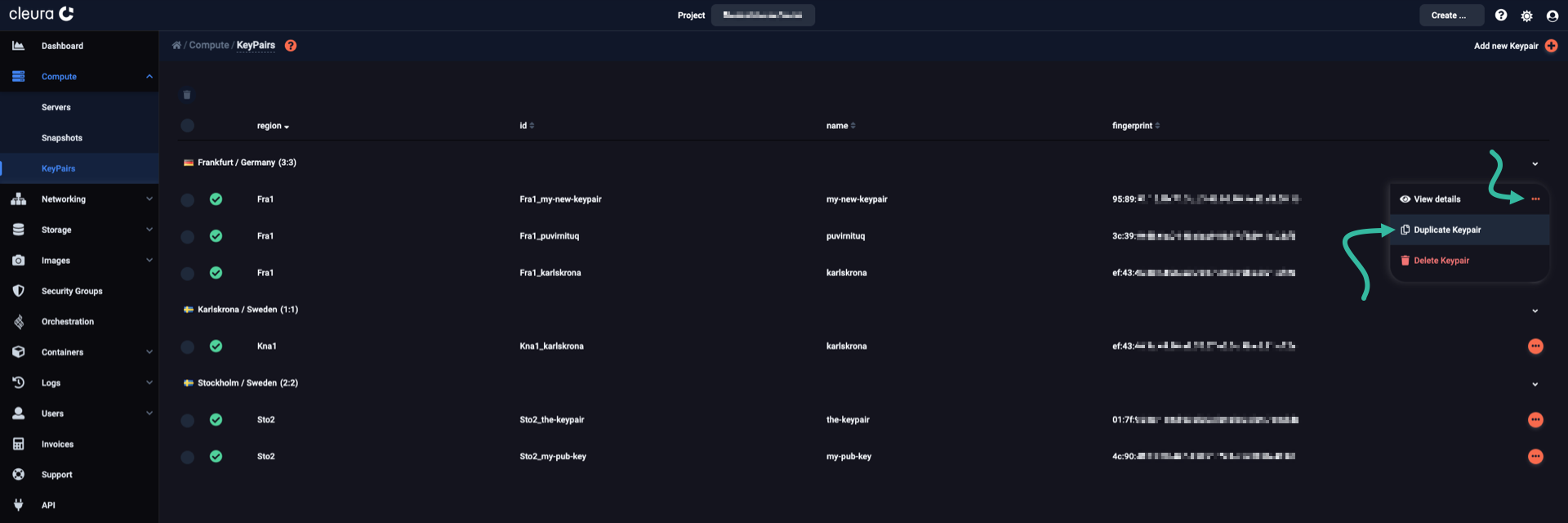Select checkbox for Sto2_my-pub-key row

point(187,457)
